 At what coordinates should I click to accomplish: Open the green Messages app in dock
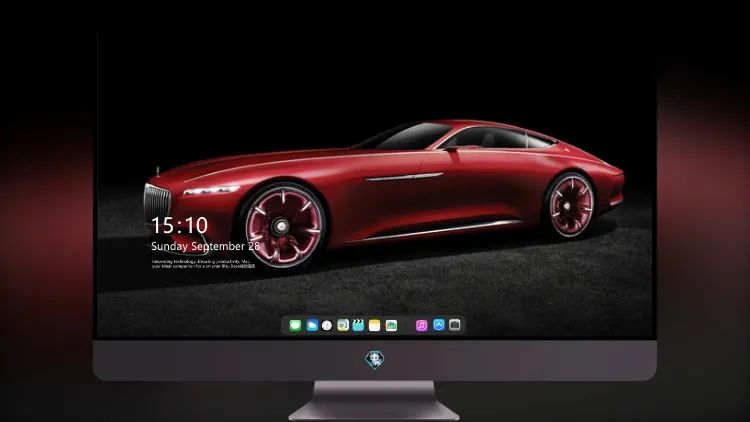[x=295, y=325]
